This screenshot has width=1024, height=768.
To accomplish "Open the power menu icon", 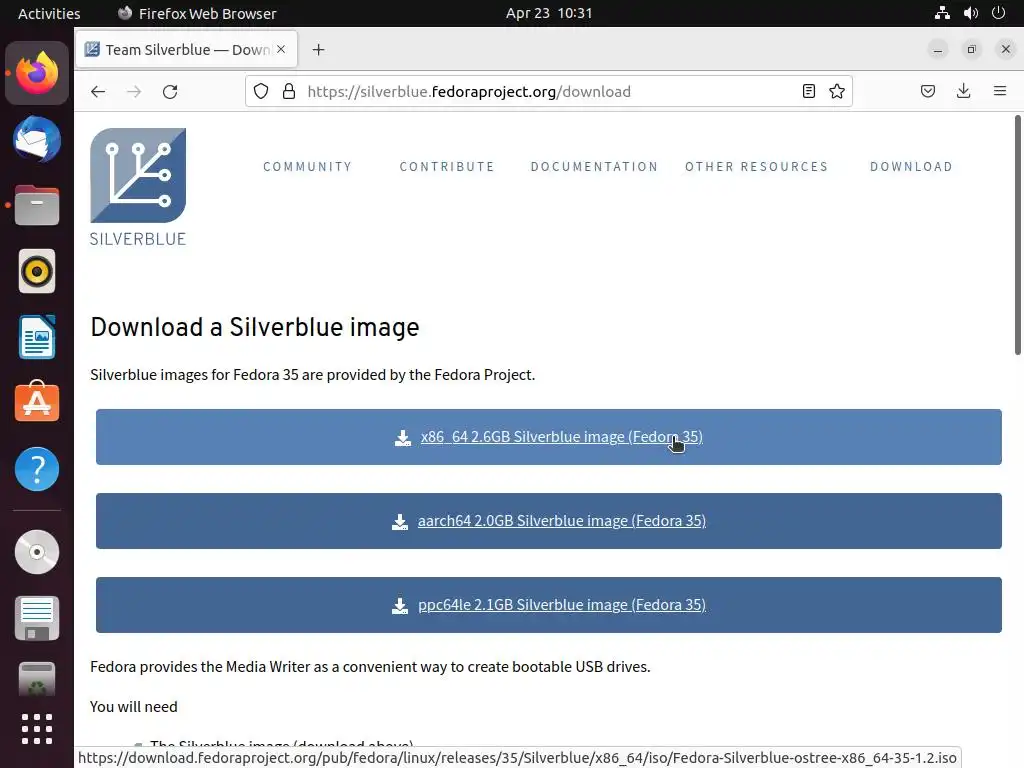I will tap(998, 13).
